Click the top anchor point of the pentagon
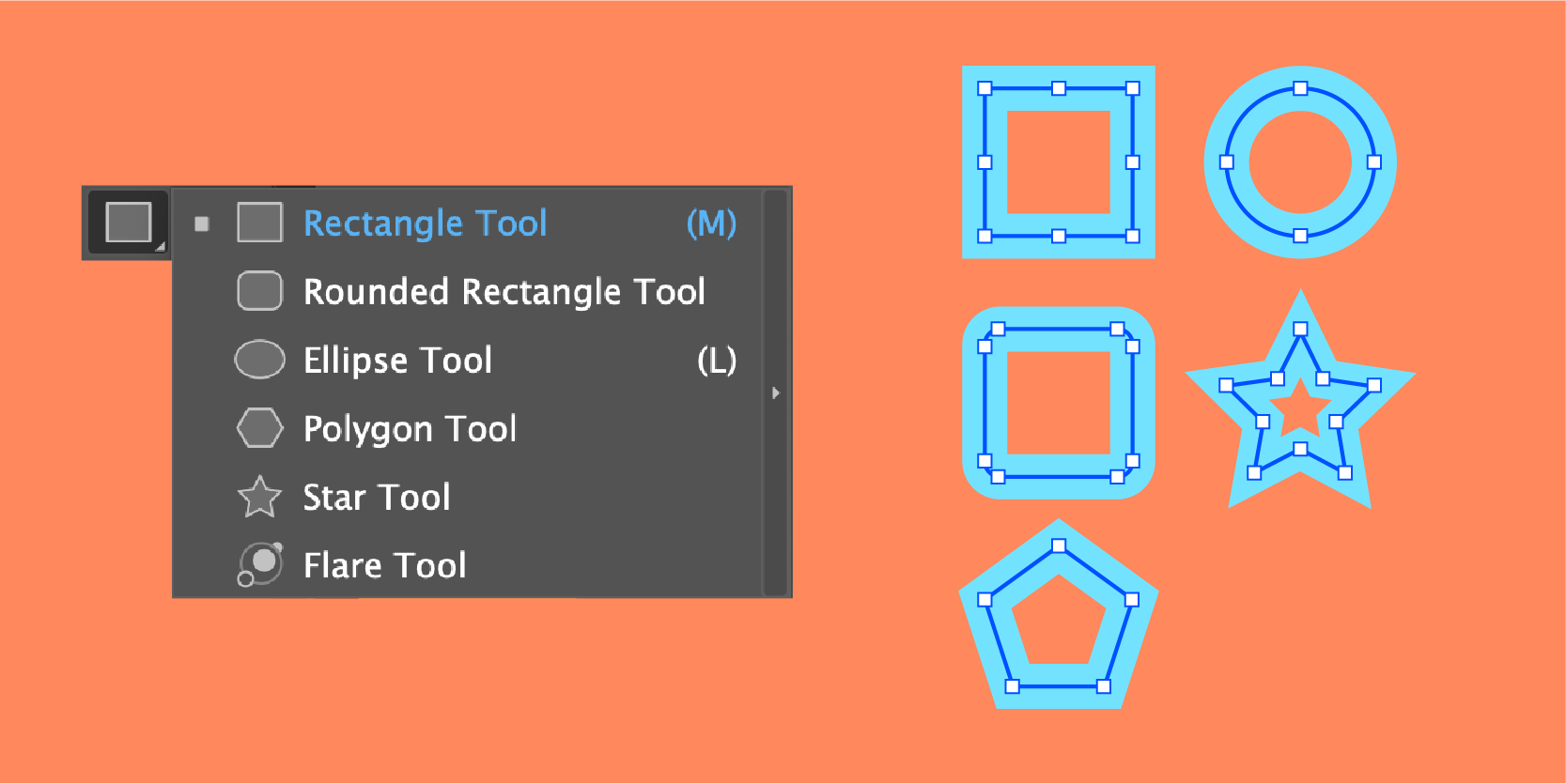The width and height of the screenshot is (1566, 784). 1059,546
